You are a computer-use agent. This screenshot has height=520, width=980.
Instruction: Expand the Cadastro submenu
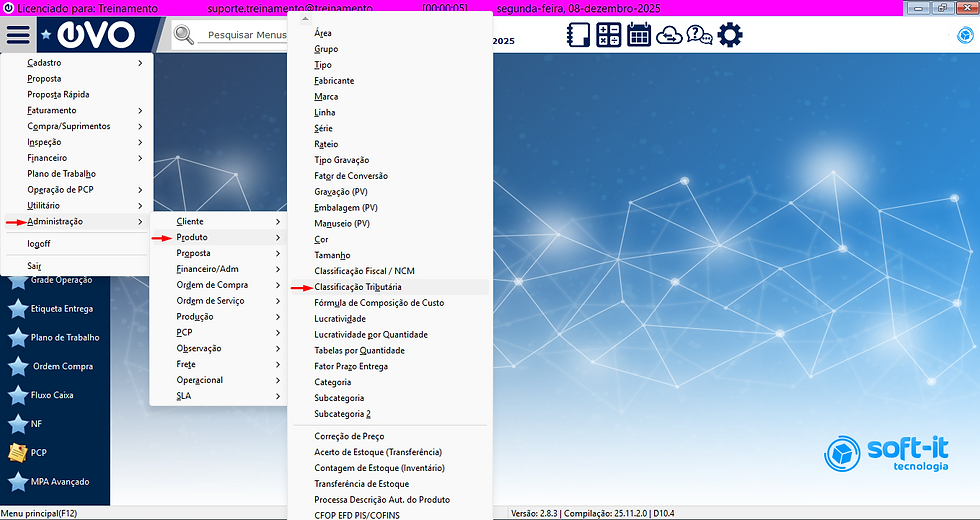77,63
